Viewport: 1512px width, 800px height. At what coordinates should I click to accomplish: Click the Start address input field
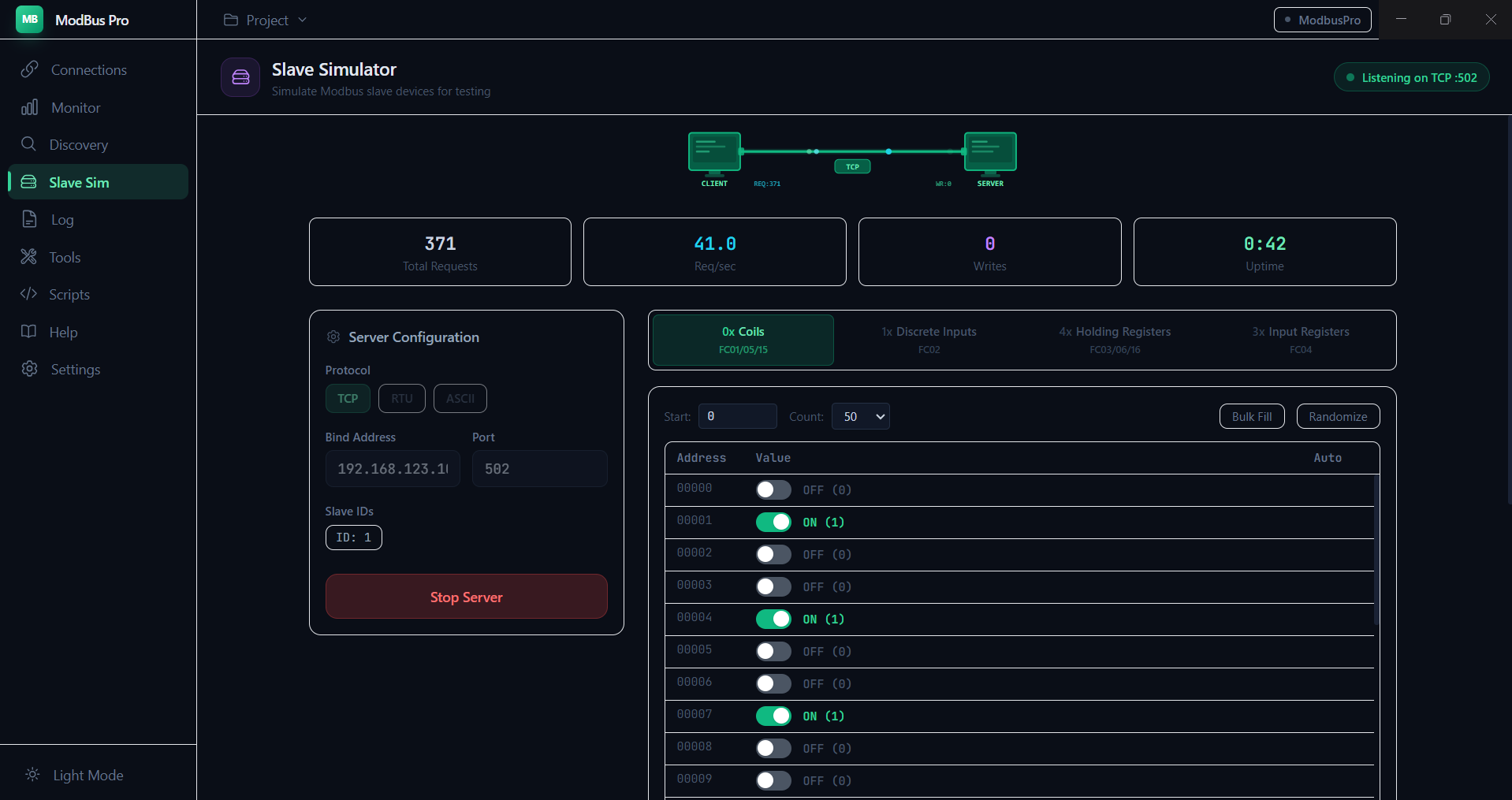coord(738,416)
